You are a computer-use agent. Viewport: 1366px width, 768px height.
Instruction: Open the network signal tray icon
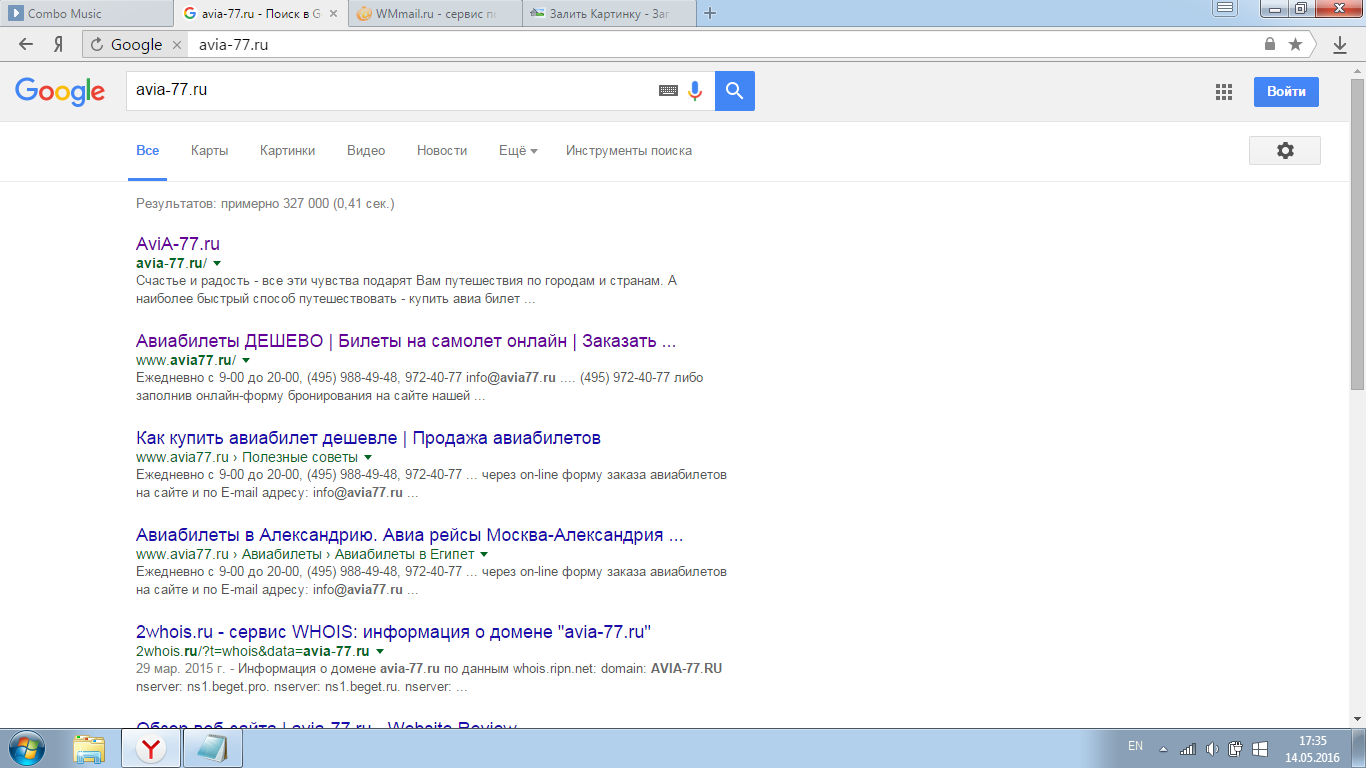[x=1188, y=749]
